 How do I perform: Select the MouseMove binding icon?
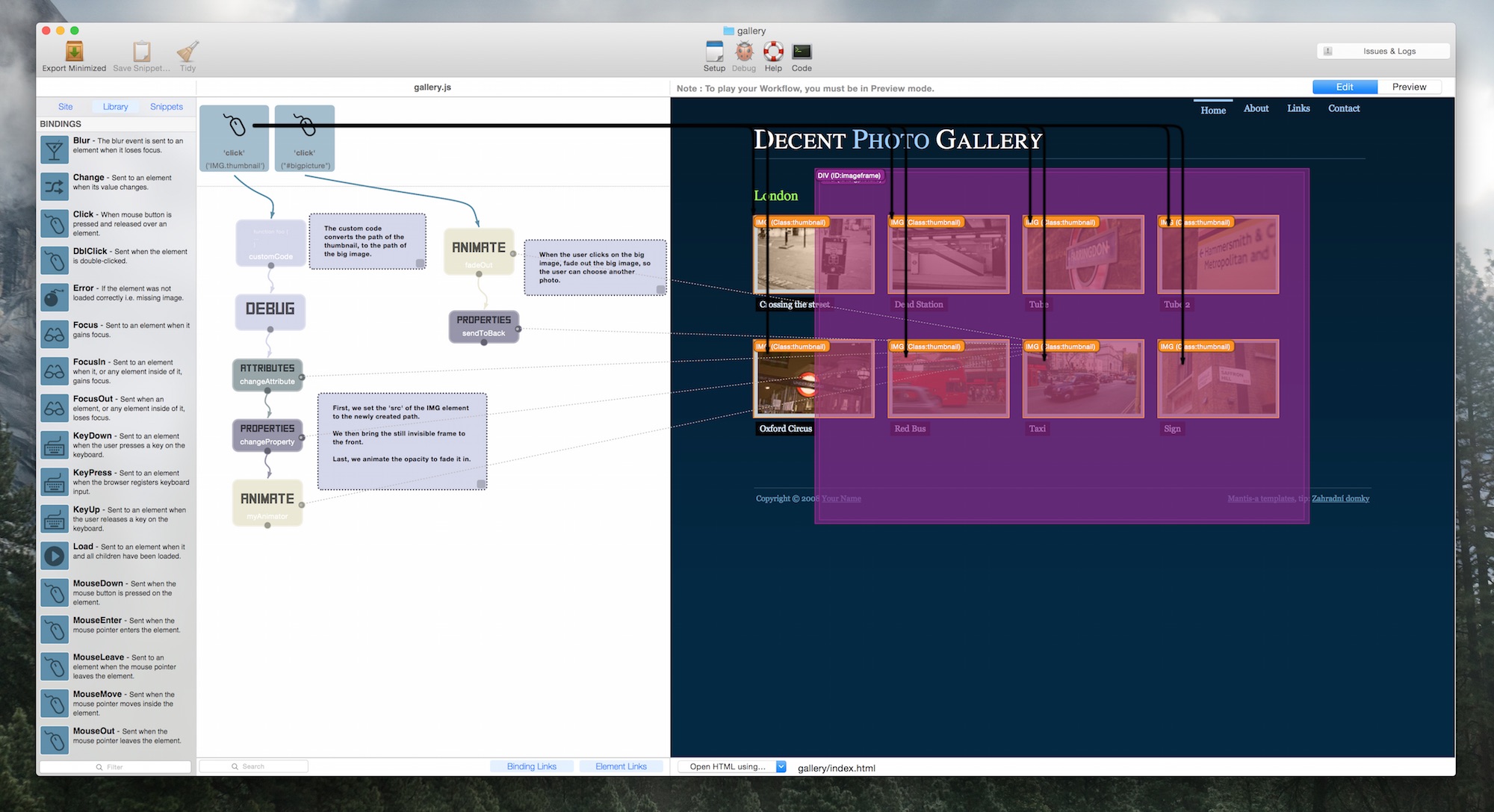point(55,704)
